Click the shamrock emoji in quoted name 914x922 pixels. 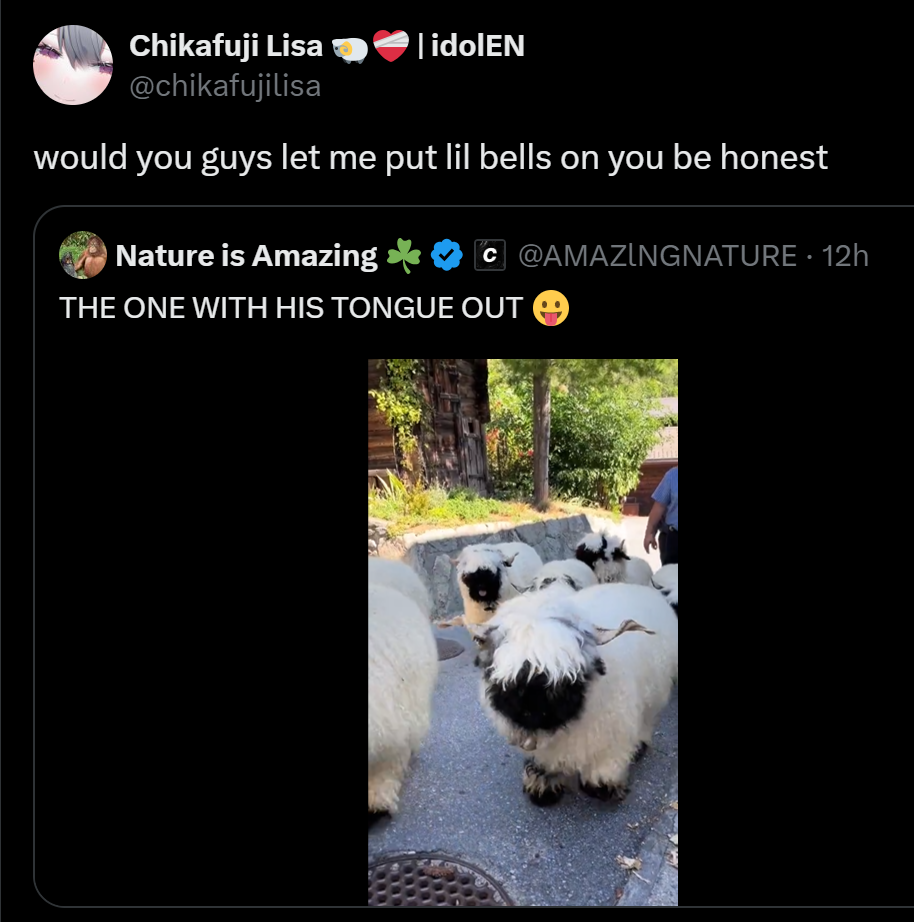tap(404, 256)
